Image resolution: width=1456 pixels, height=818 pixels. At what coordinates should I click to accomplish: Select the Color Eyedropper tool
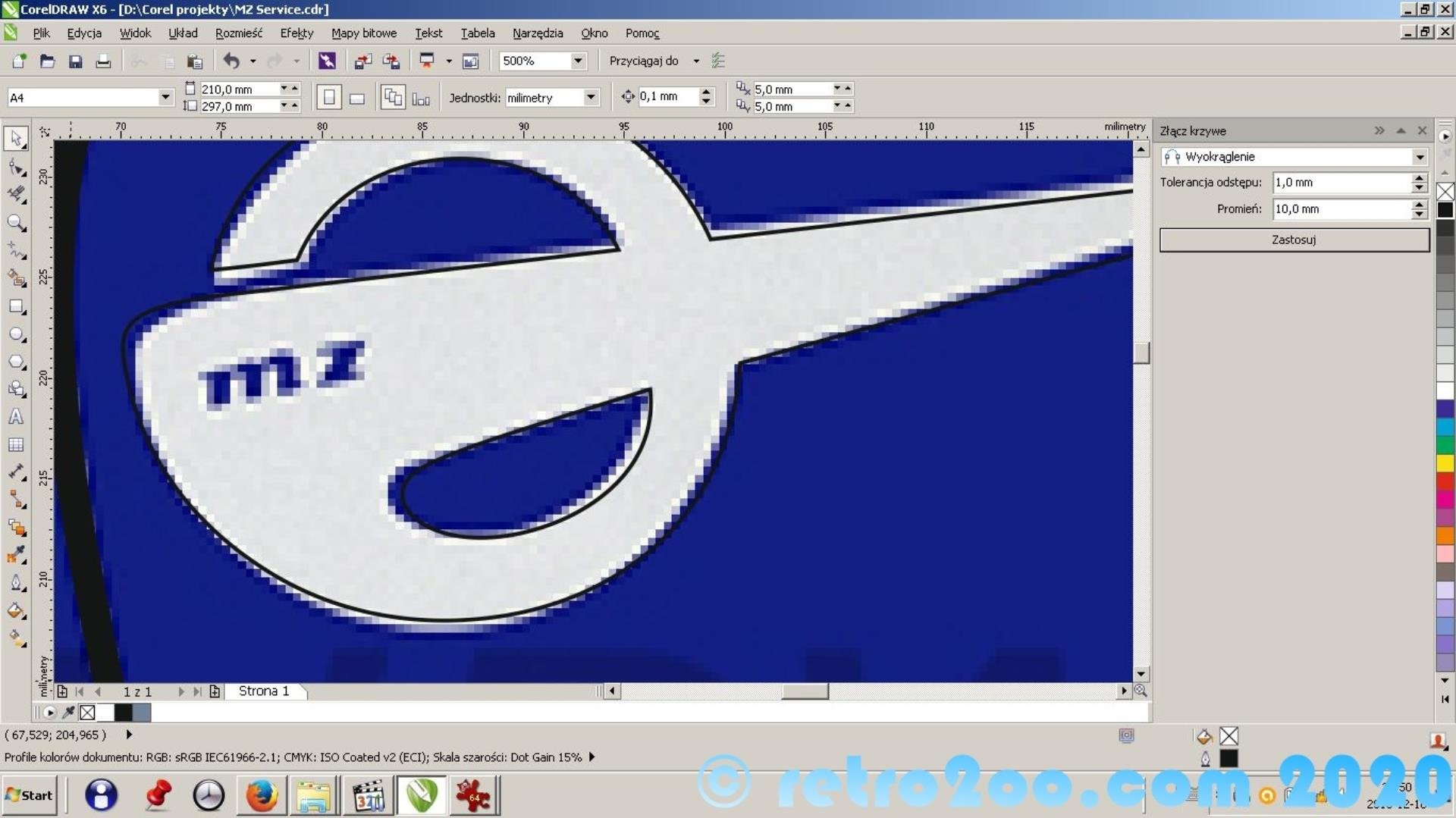click(15, 555)
